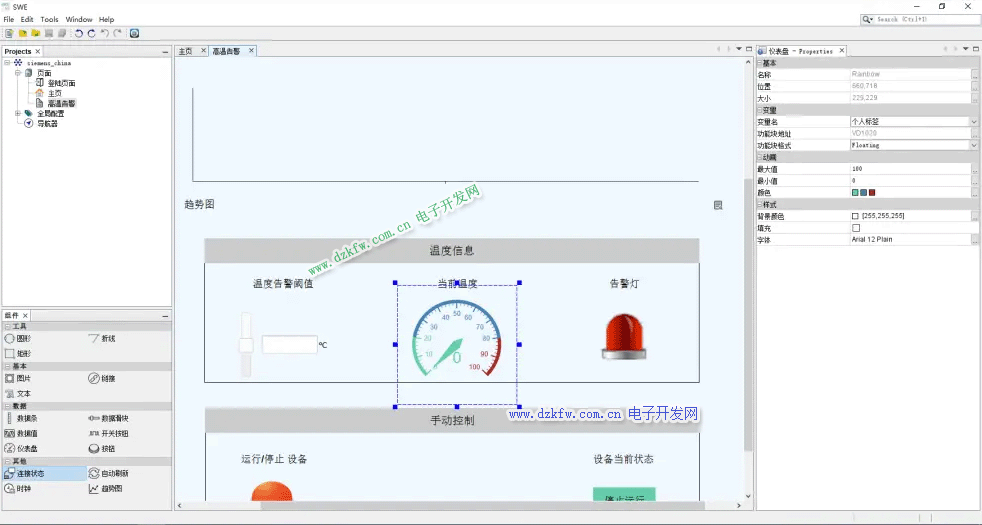This screenshot has width=982, height=525.
Task: Collapse the 动画 properties section
Action: tap(760, 157)
